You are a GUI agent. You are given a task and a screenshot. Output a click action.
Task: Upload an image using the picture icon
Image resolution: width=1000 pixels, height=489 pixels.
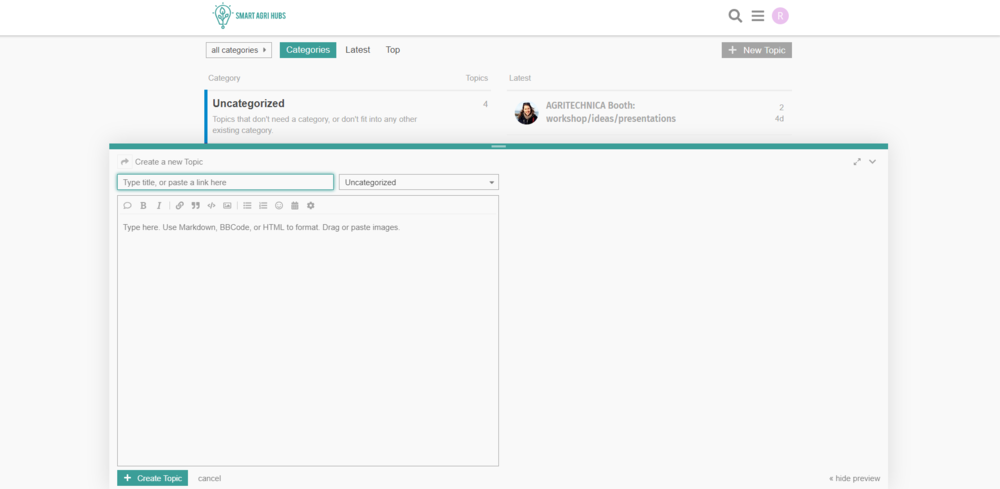click(x=227, y=205)
